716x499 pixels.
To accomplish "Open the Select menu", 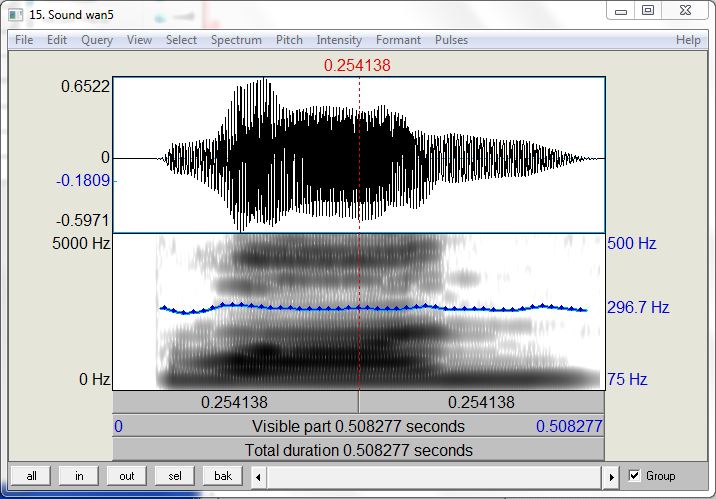I will pyautogui.click(x=181, y=40).
